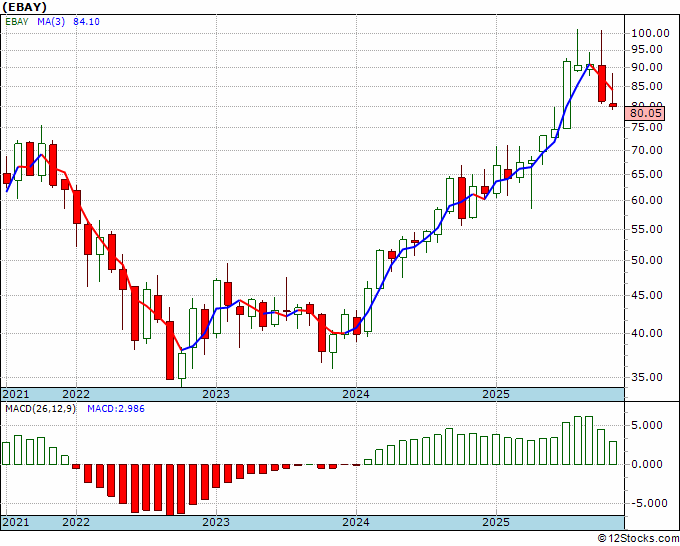Click the 2021 label on price chart axis

pos(16,394)
